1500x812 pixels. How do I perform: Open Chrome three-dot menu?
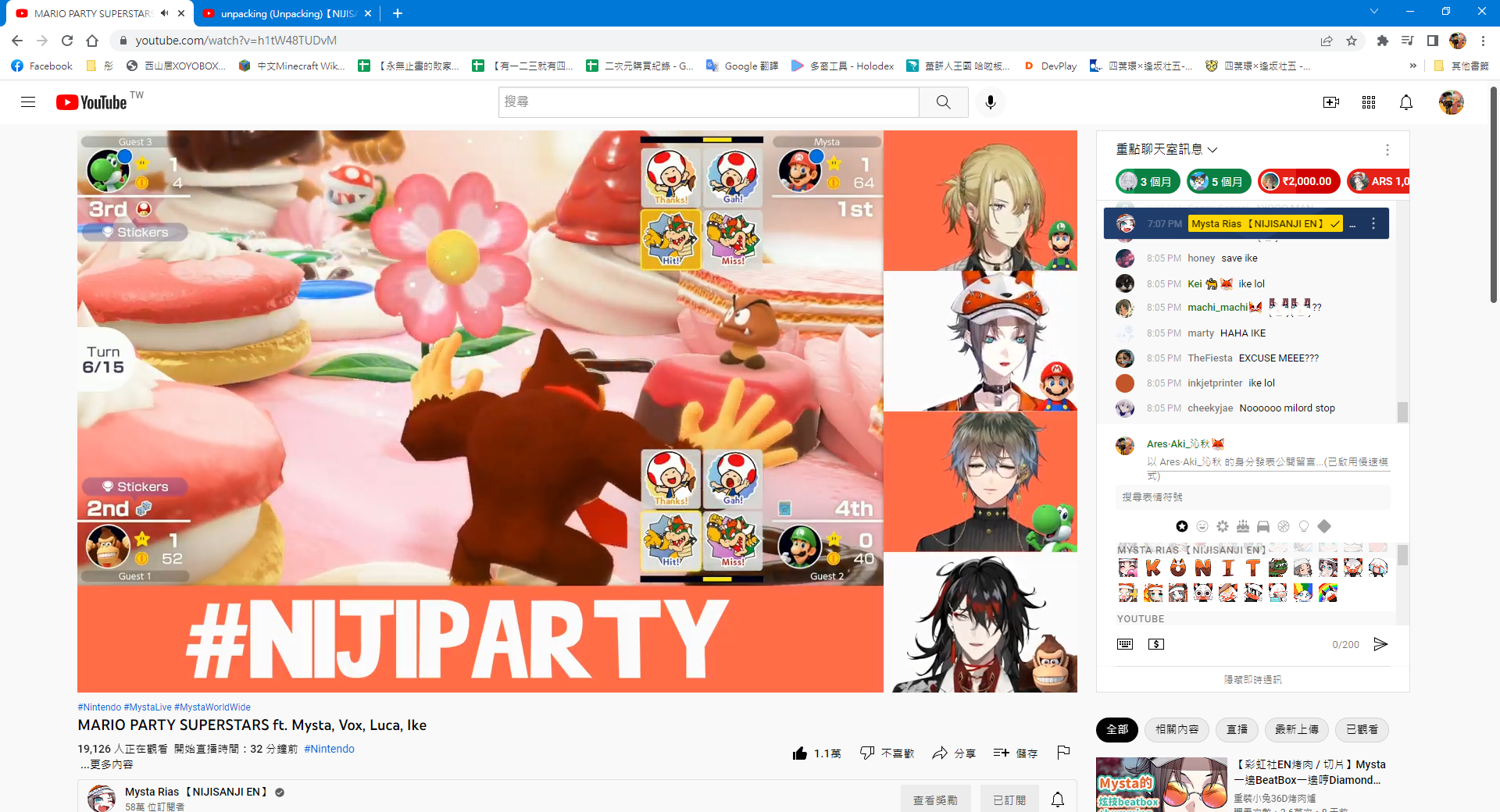(x=1483, y=41)
